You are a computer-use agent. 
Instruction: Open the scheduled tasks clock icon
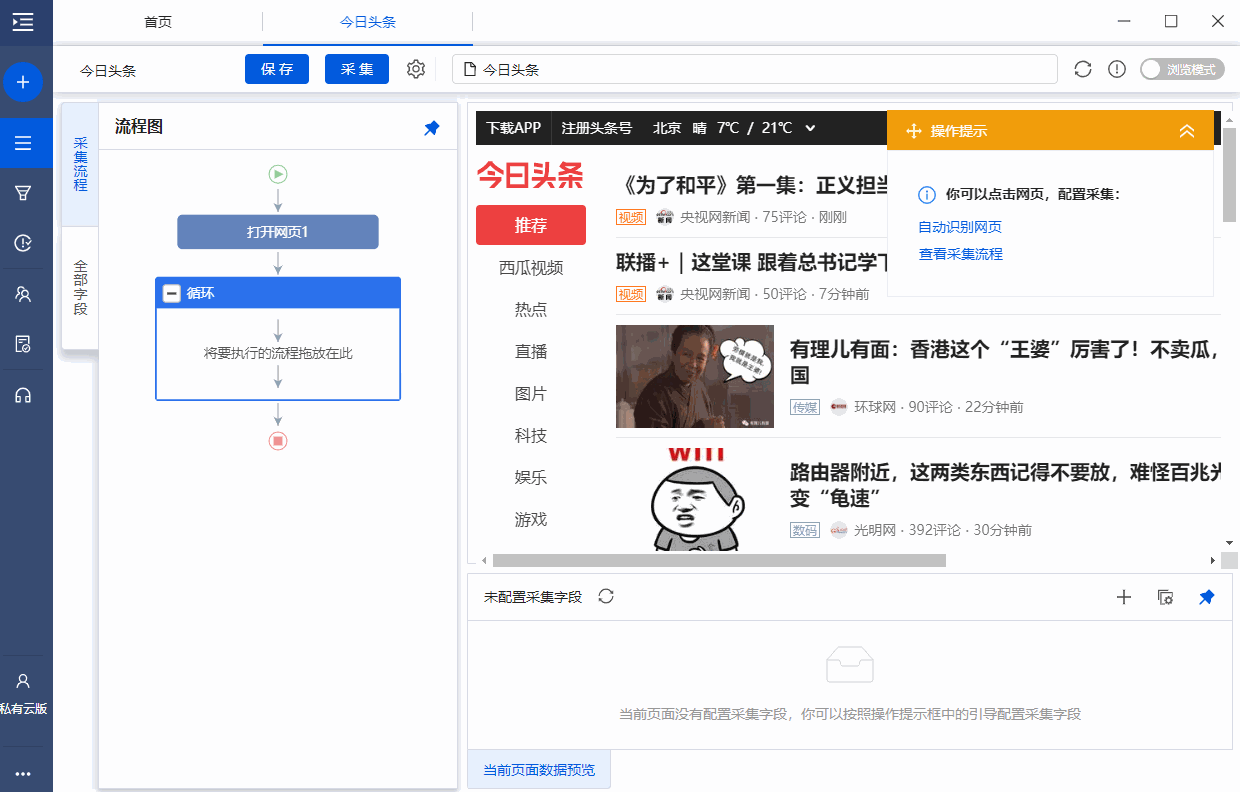23,243
